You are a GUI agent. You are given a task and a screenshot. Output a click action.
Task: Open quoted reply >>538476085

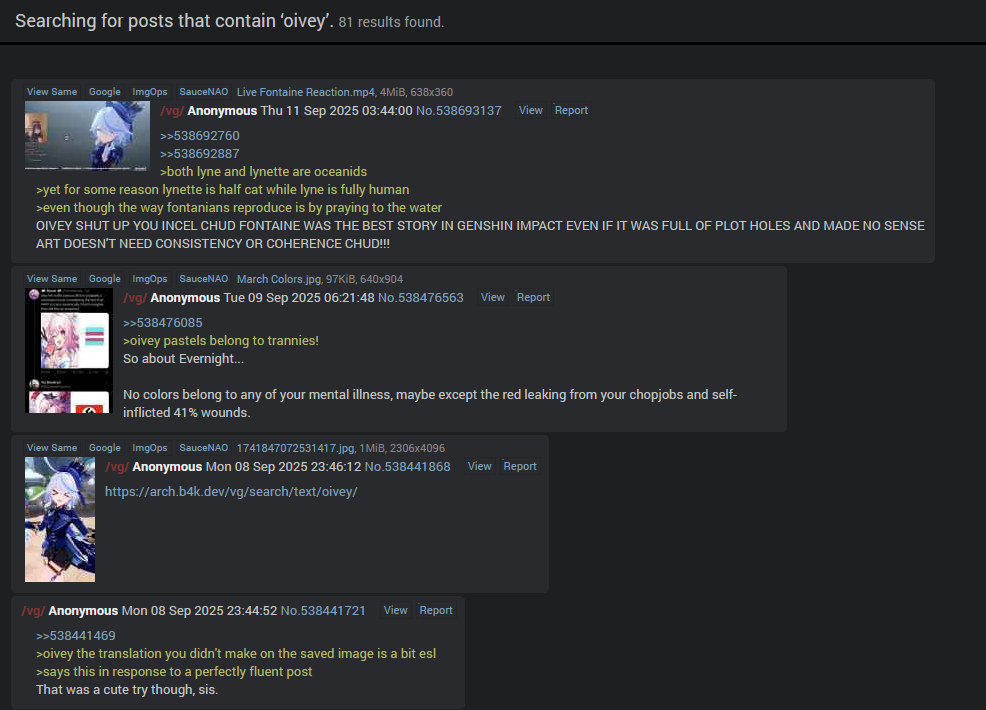click(x=163, y=323)
